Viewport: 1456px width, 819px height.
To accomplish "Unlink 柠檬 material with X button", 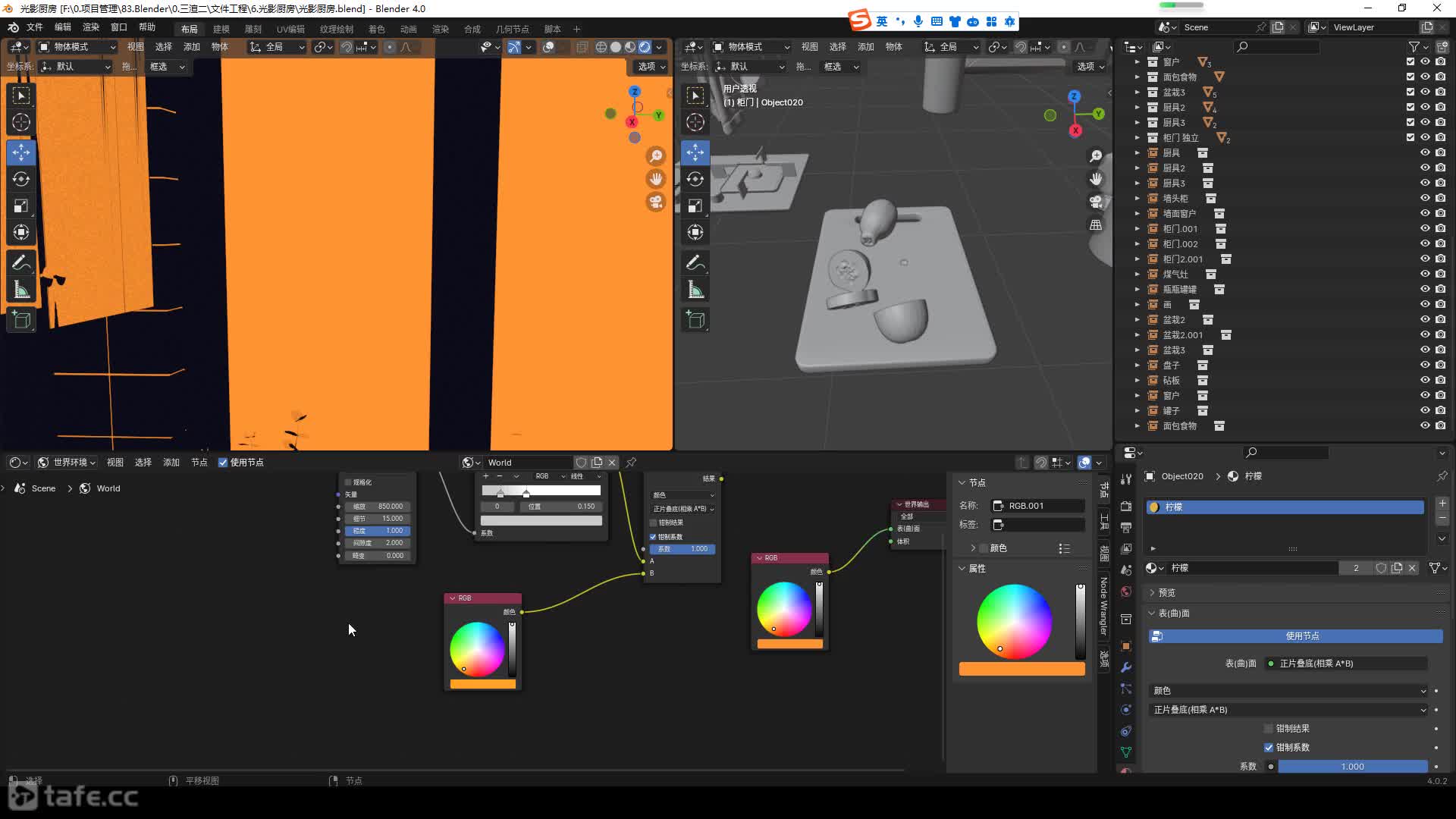I will pyautogui.click(x=1412, y=568).
